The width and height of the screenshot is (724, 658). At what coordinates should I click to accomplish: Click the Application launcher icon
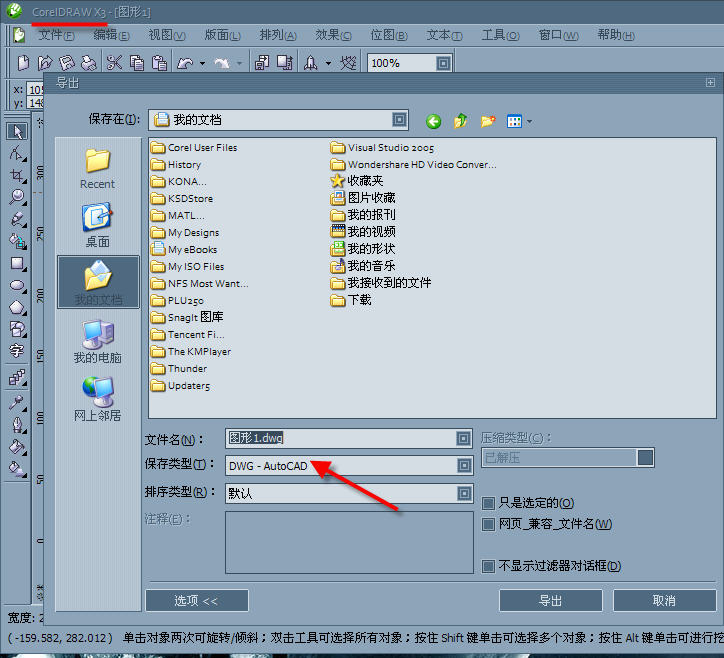pyautogui.click(x=311, y=63)
